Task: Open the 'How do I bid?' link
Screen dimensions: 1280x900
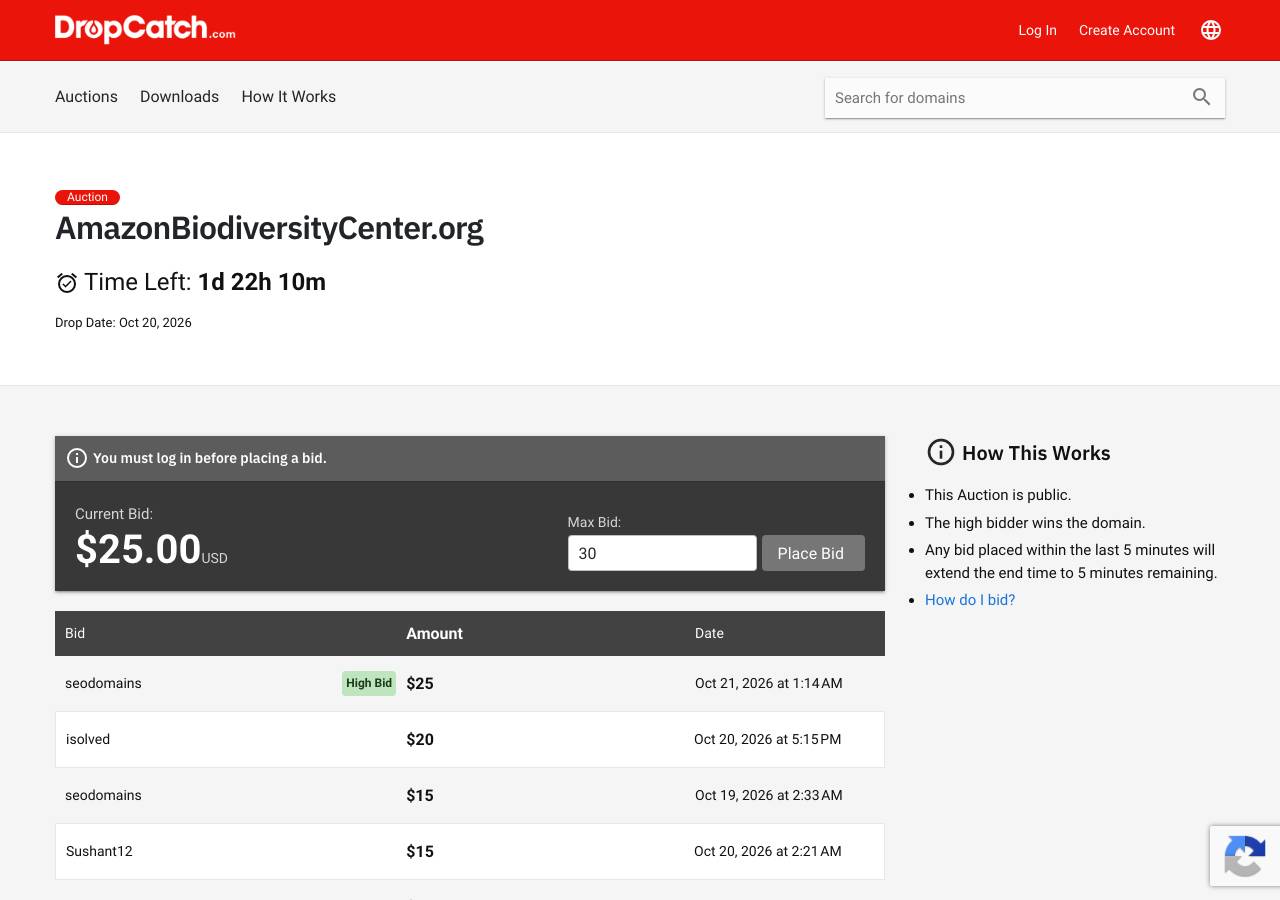Action: tap(970, 600)
